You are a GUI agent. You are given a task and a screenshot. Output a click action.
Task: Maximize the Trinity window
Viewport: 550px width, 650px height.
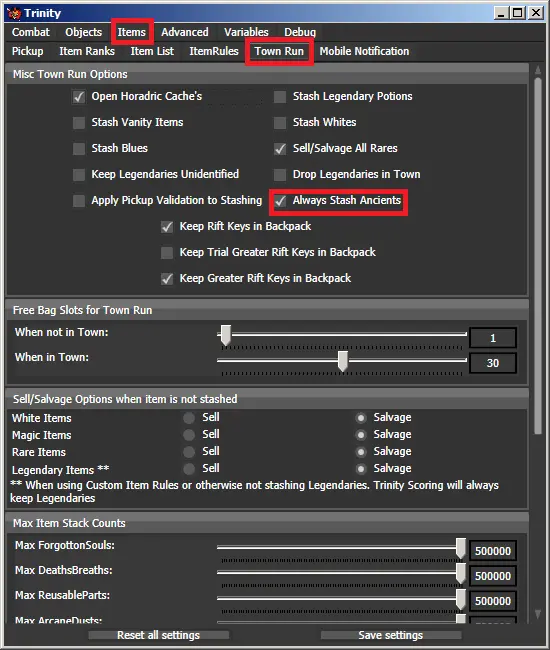click(x=518, y=13)
